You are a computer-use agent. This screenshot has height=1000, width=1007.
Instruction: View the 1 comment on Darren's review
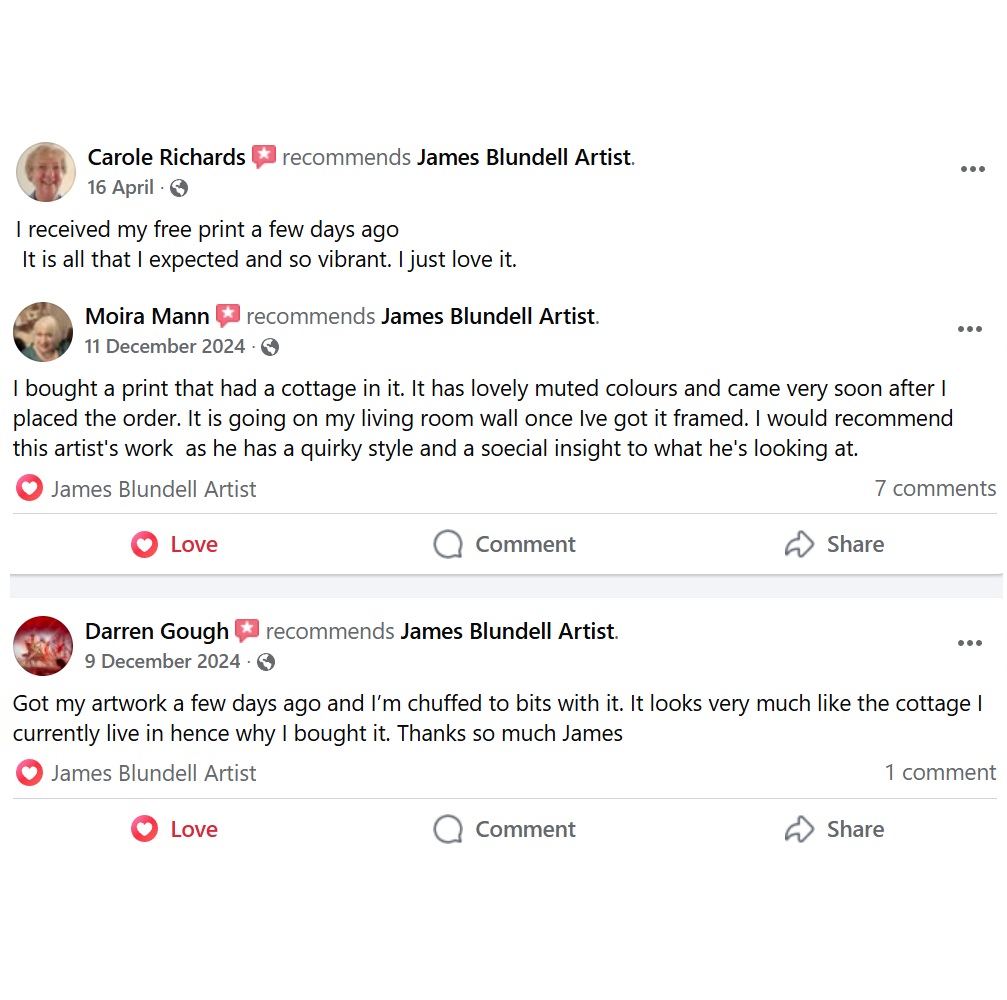click(x=940, y=772)
